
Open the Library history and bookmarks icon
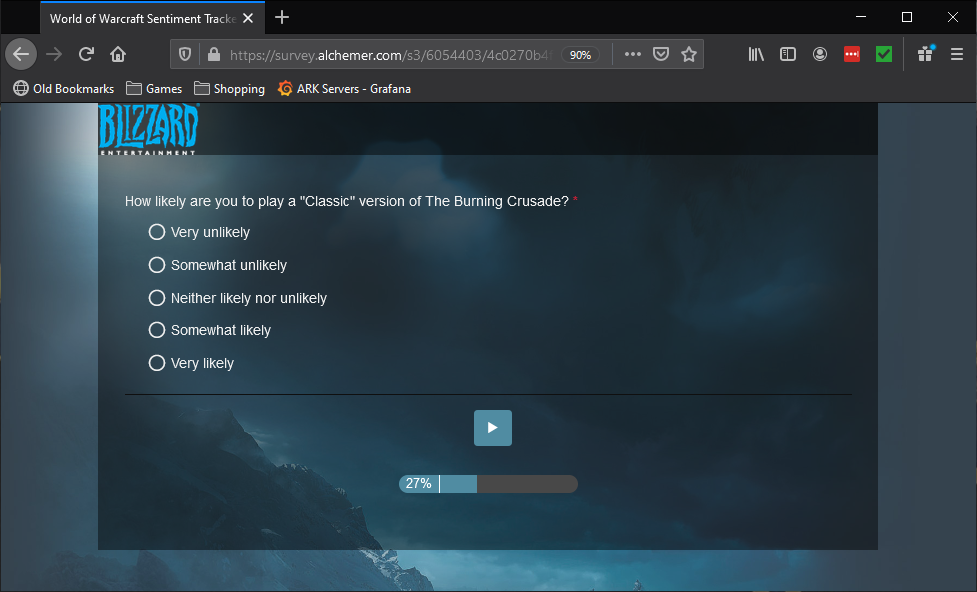pyautogui.click(x=756, y=55)
